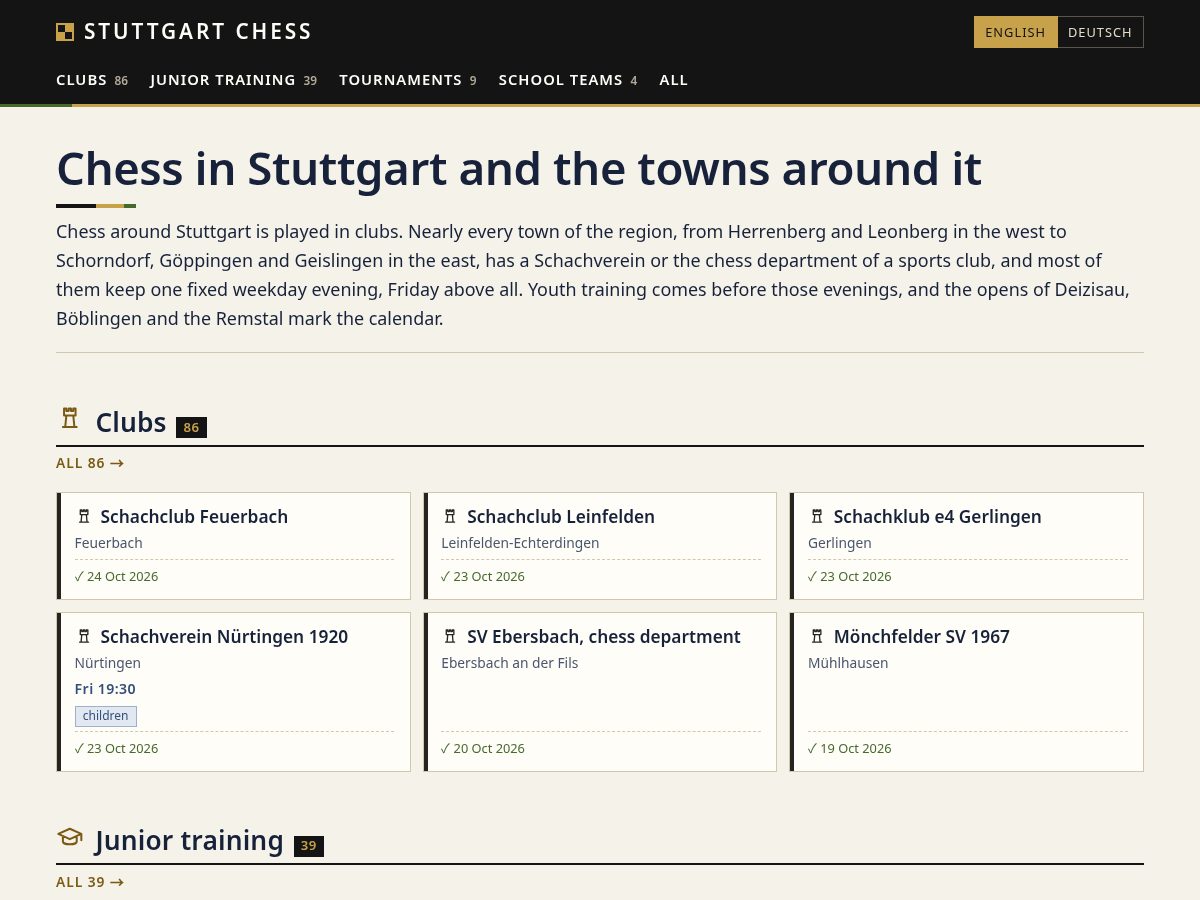Image resolution: width=1200 pixels, height=900 pixels.
Task: Follow the All 39 junior training link
Action: coord(90,882)
